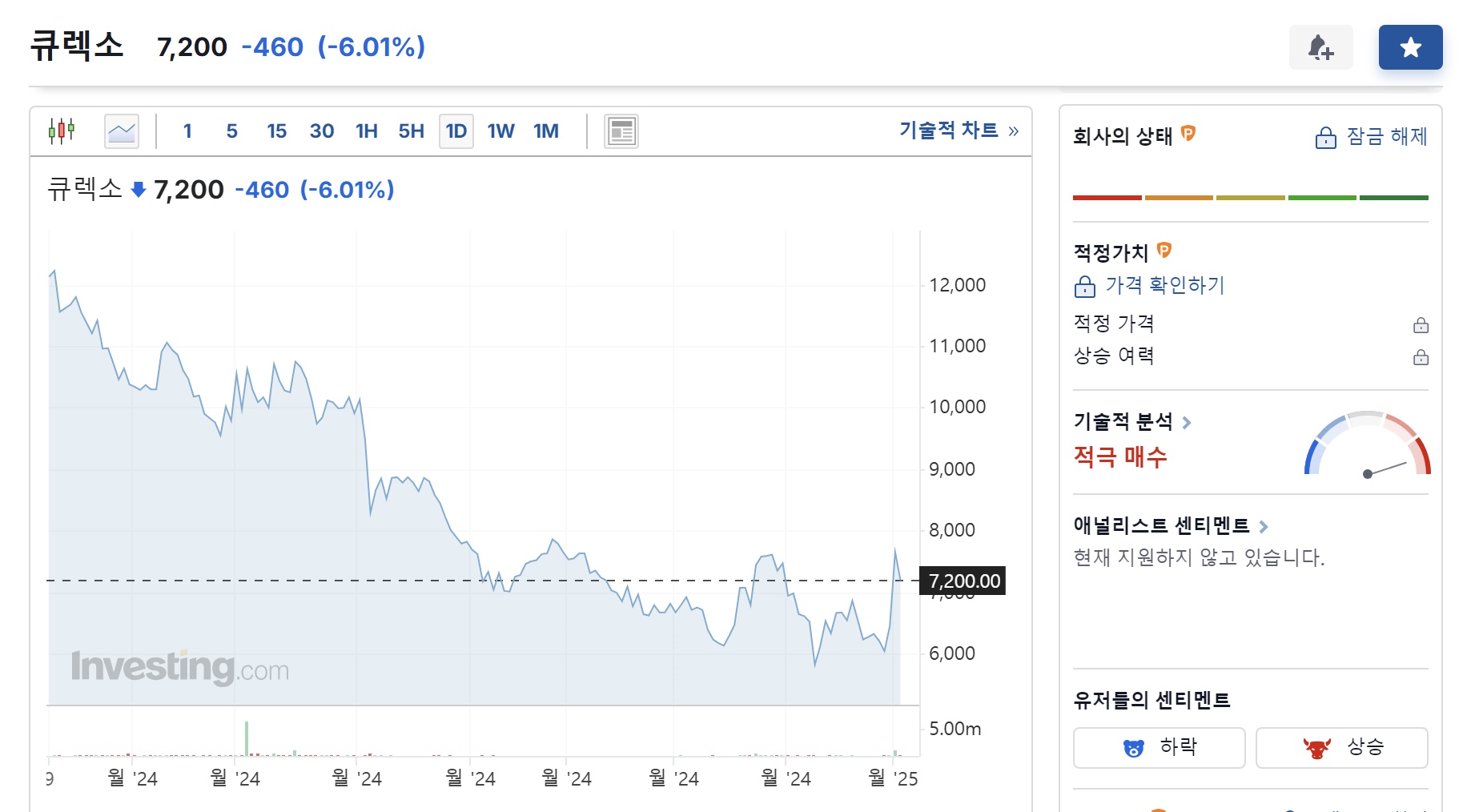Select the 1D interval

tap(456, 131)
